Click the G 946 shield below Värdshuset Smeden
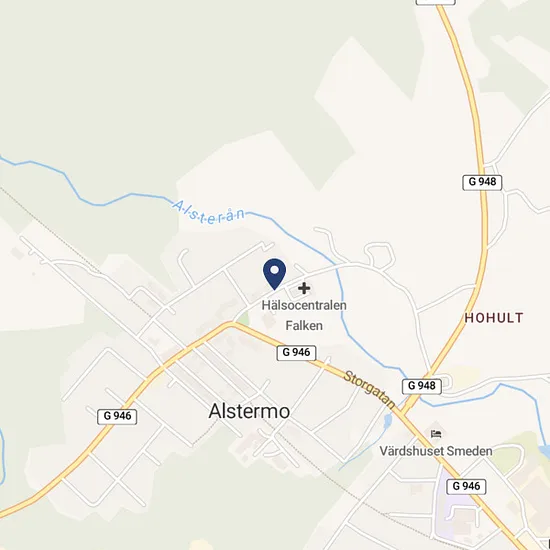Image resolution: width=550 pixels, height=550 pixels. [x=466, y=486]
